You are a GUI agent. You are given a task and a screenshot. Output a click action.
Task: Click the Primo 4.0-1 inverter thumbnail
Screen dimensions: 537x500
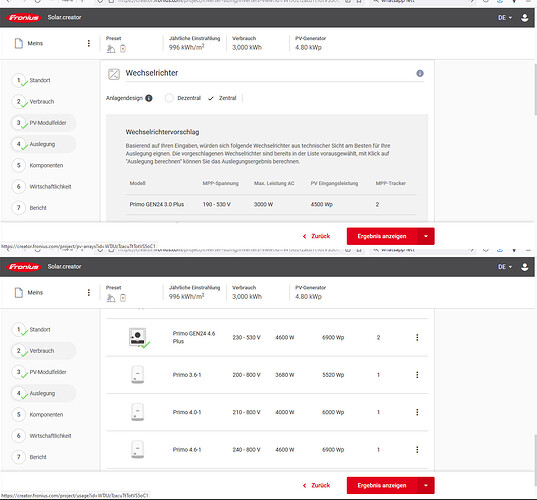[x=138, y=412]
